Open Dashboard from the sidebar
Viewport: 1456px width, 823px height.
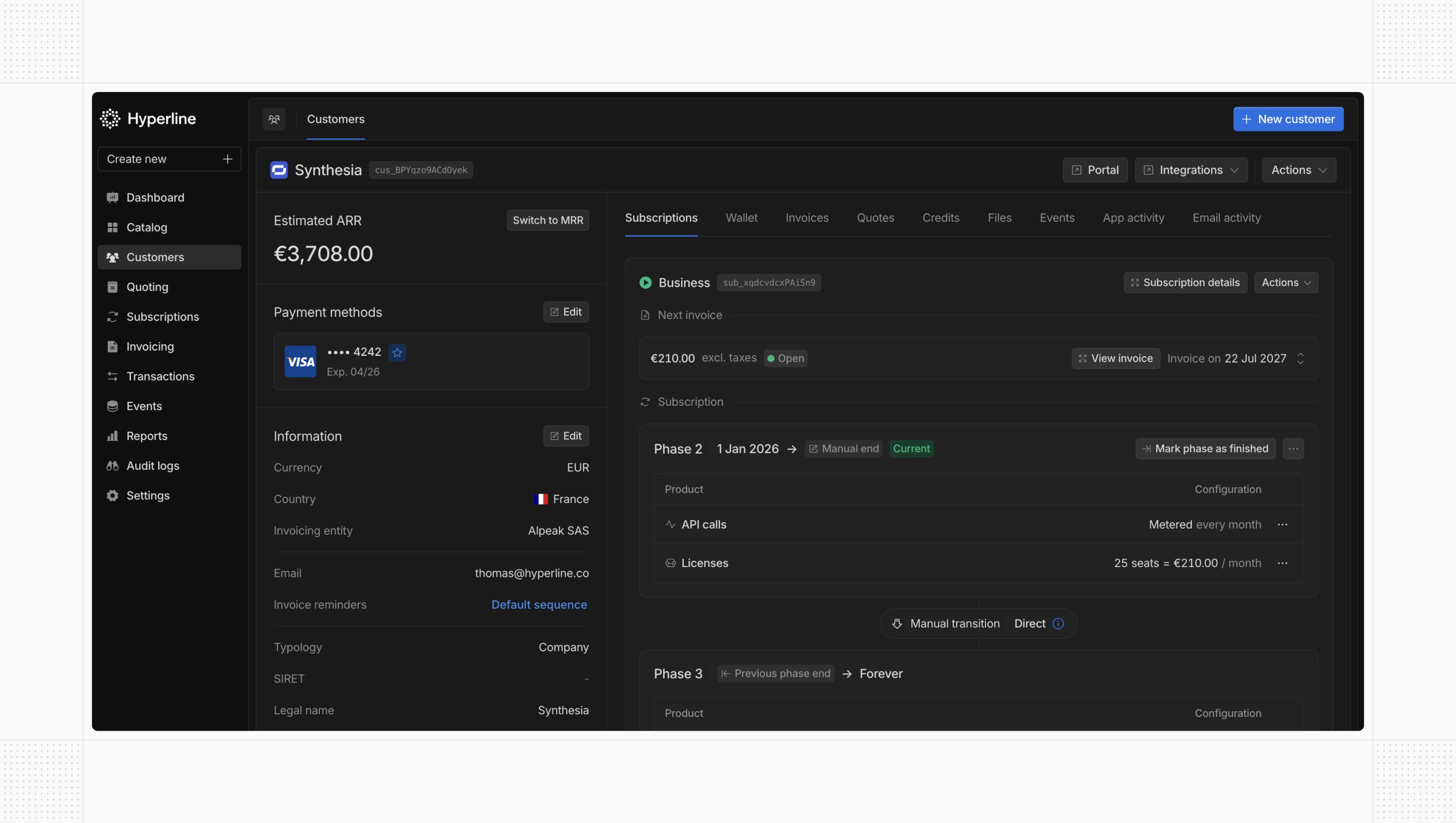pyautogui.click(x=155, y=197)
